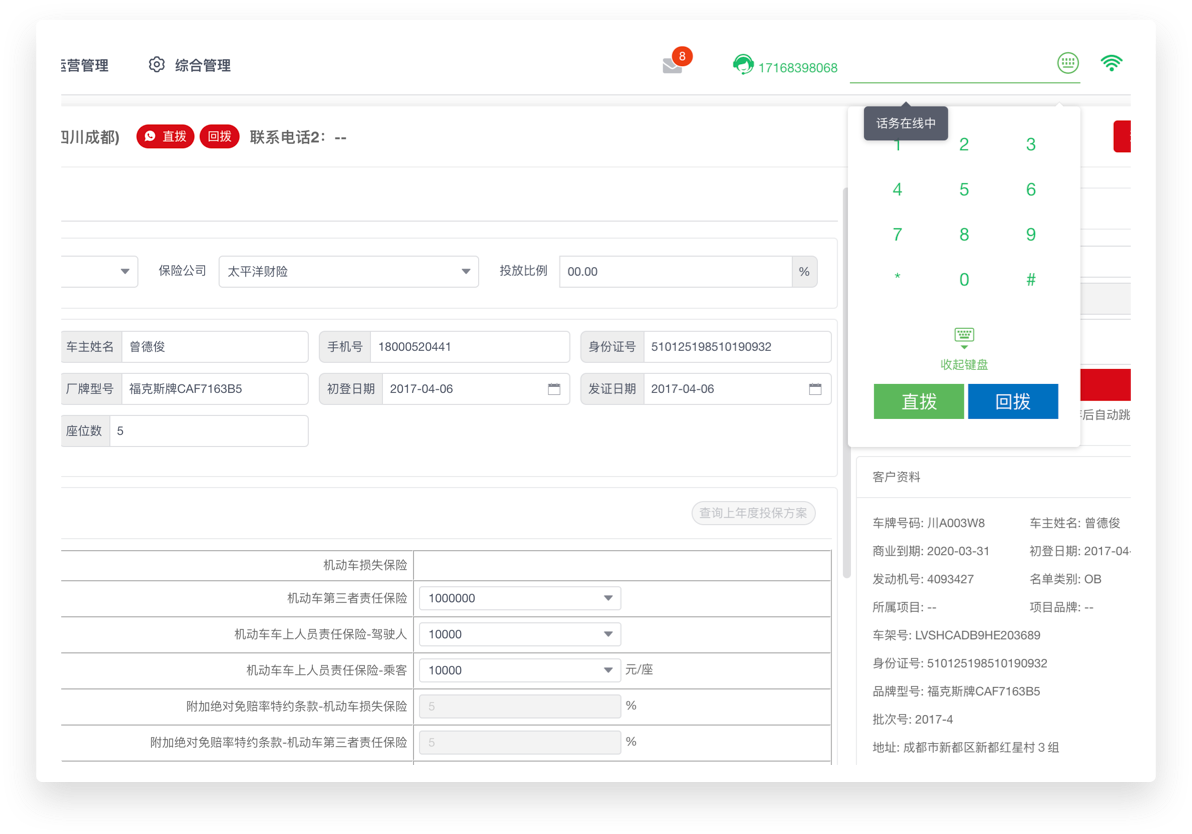Open calendar picker for 发证日期
This screenshot has height=834, width=1192.
815,389
